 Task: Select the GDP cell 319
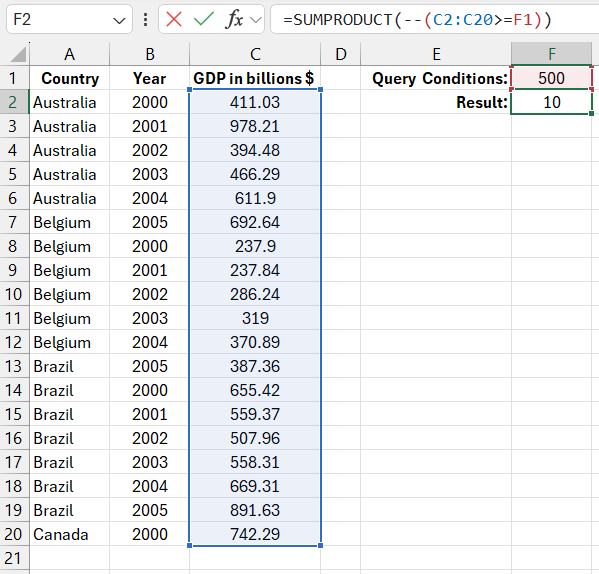(255, 318)
